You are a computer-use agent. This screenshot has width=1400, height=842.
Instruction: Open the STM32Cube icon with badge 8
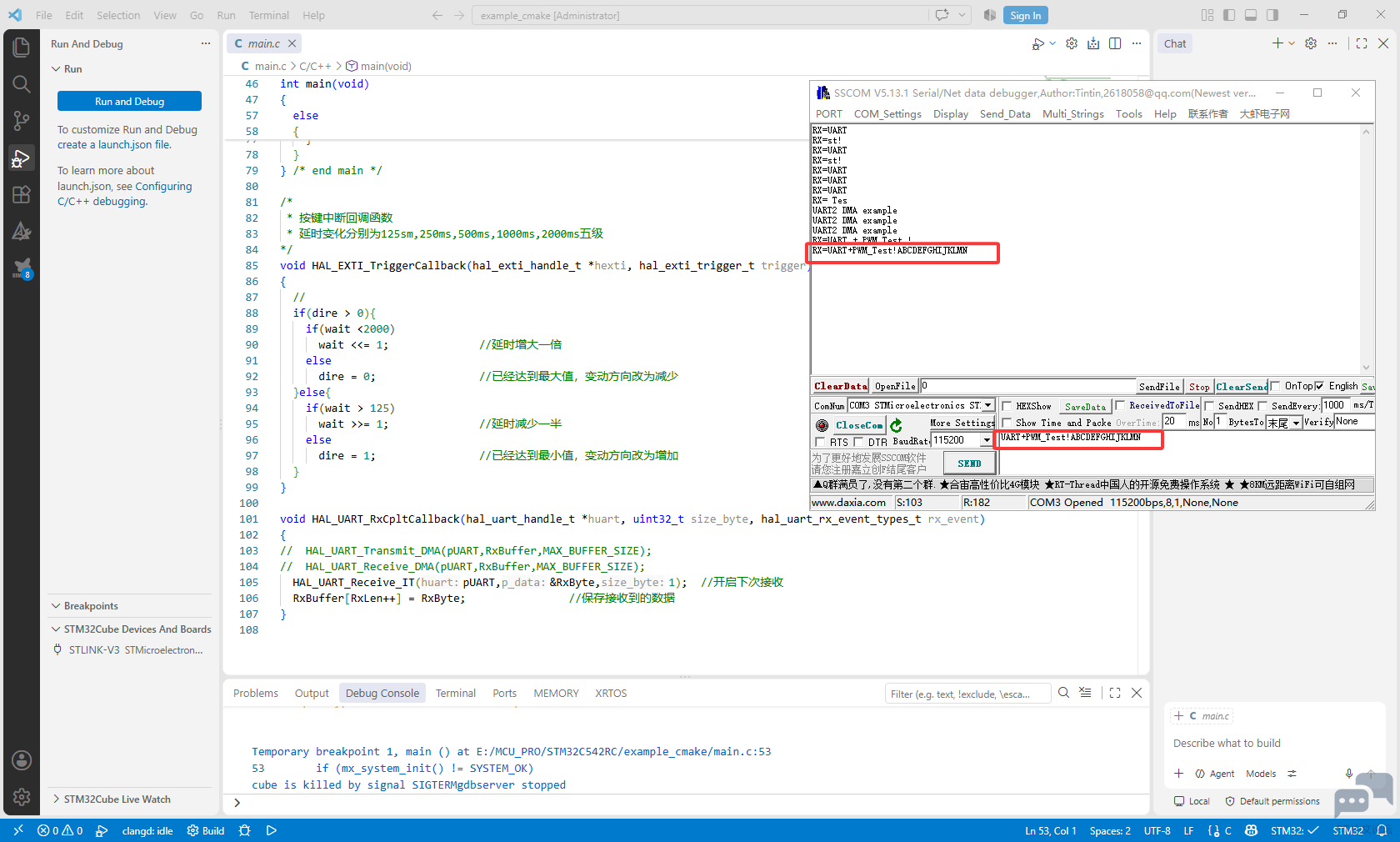22,268
